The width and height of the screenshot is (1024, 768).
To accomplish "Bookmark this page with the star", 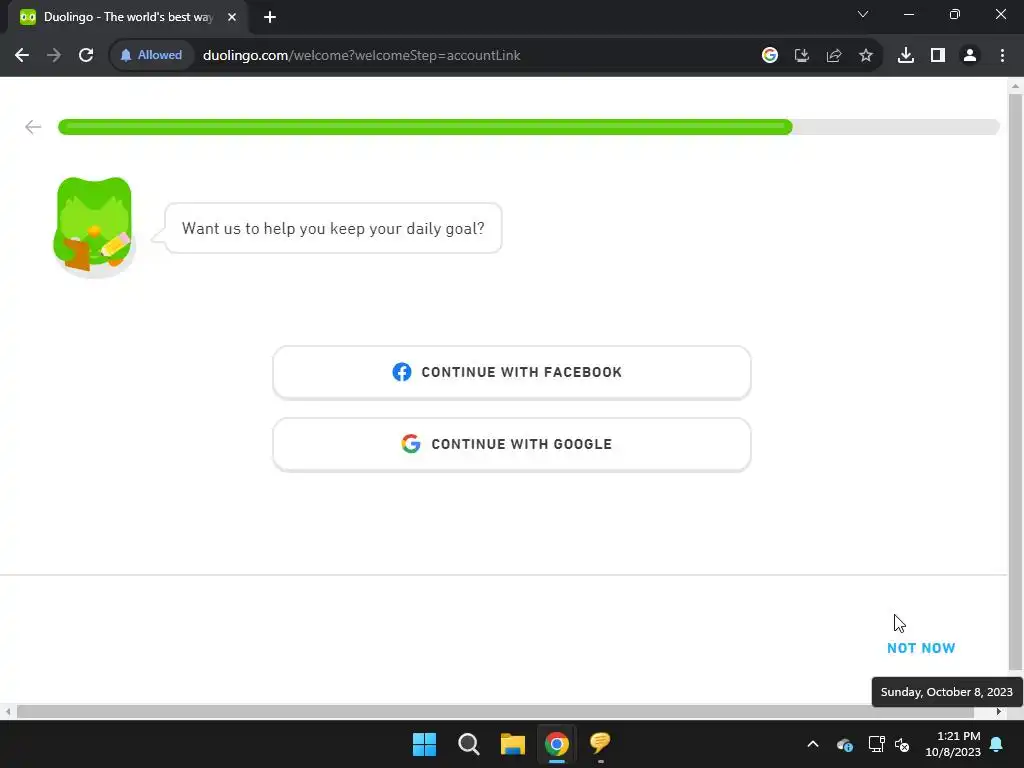I will click(865, 55).
